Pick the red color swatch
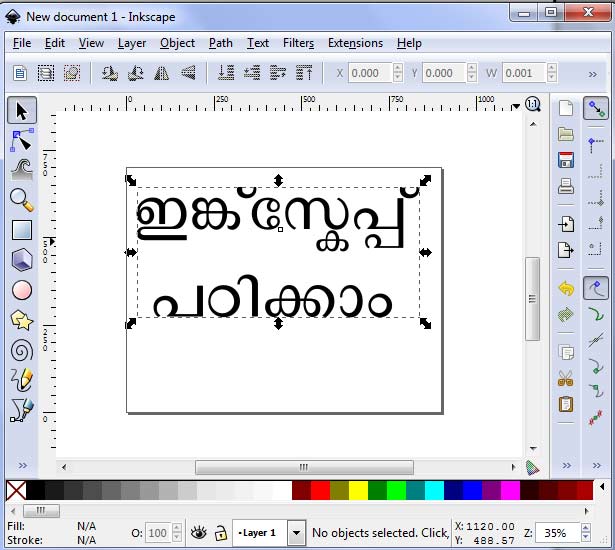615x550 pixels. (x=320, y=490)
